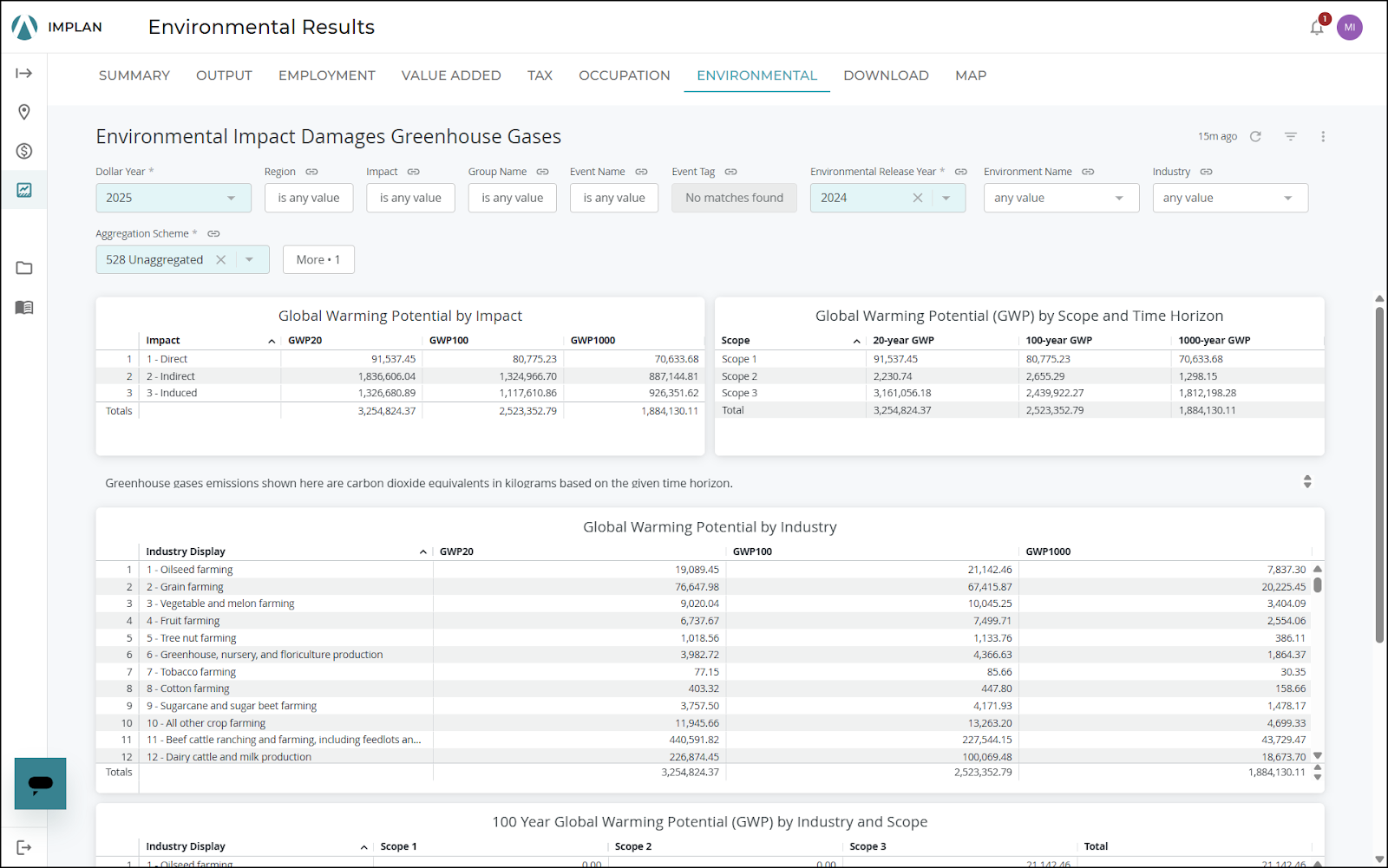Open the DOWNLOAD tab
The height and width of the screenshot is (868, 1388).
pos(886,75)
